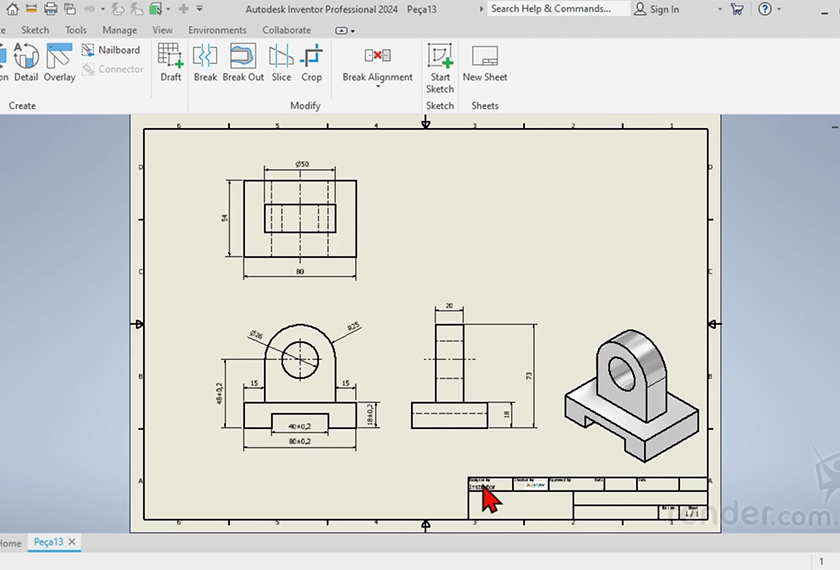The width and height of the screenshot is (840, 570).
Task: Open the Environments ribbon tab
Action: (x=217, y=30)
